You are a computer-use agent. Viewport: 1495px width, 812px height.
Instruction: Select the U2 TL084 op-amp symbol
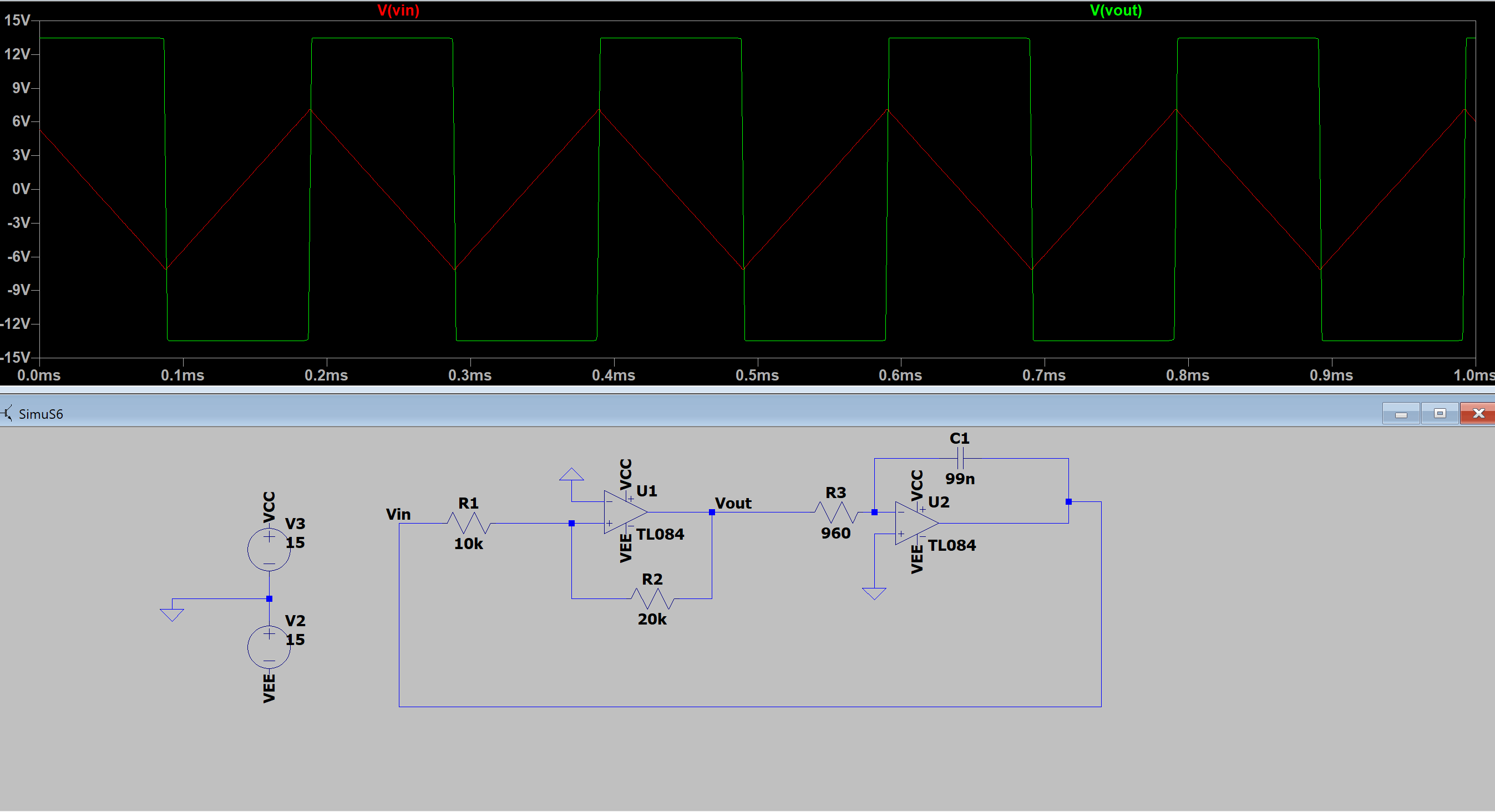pyautogui.click(x=917, y=523)
